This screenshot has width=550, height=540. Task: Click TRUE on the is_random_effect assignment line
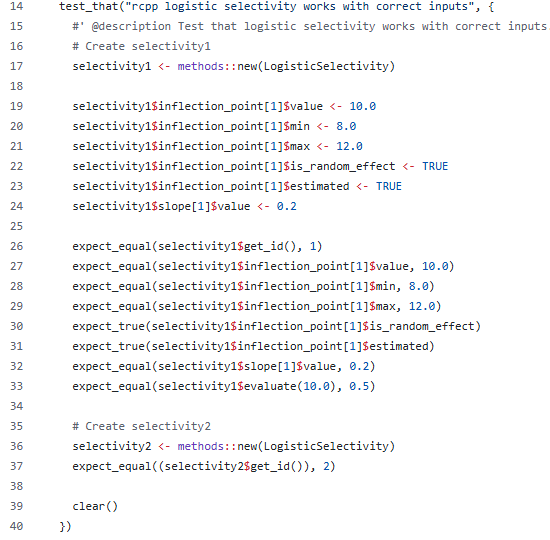[435, 166]
